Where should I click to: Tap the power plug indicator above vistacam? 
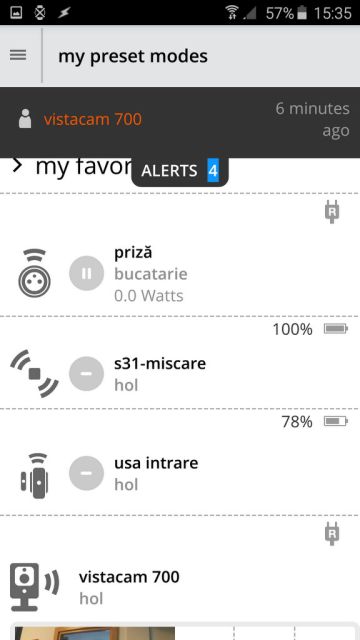coord(332,535)
